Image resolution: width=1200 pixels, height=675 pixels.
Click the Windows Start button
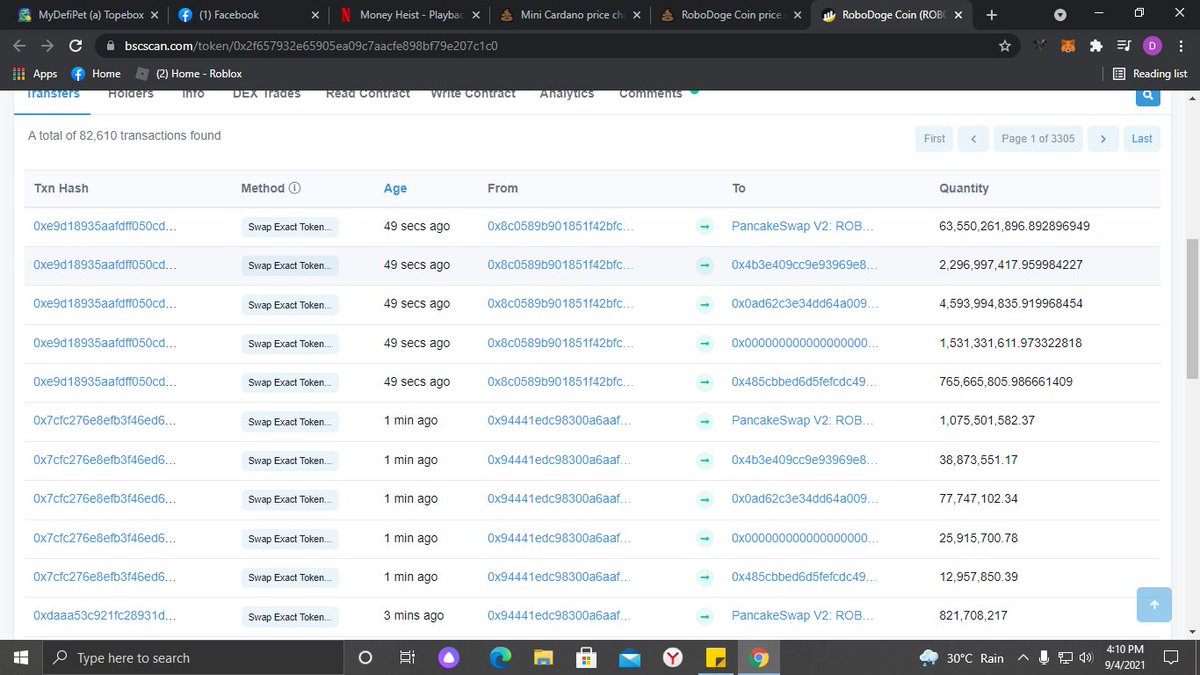point(20,657)
